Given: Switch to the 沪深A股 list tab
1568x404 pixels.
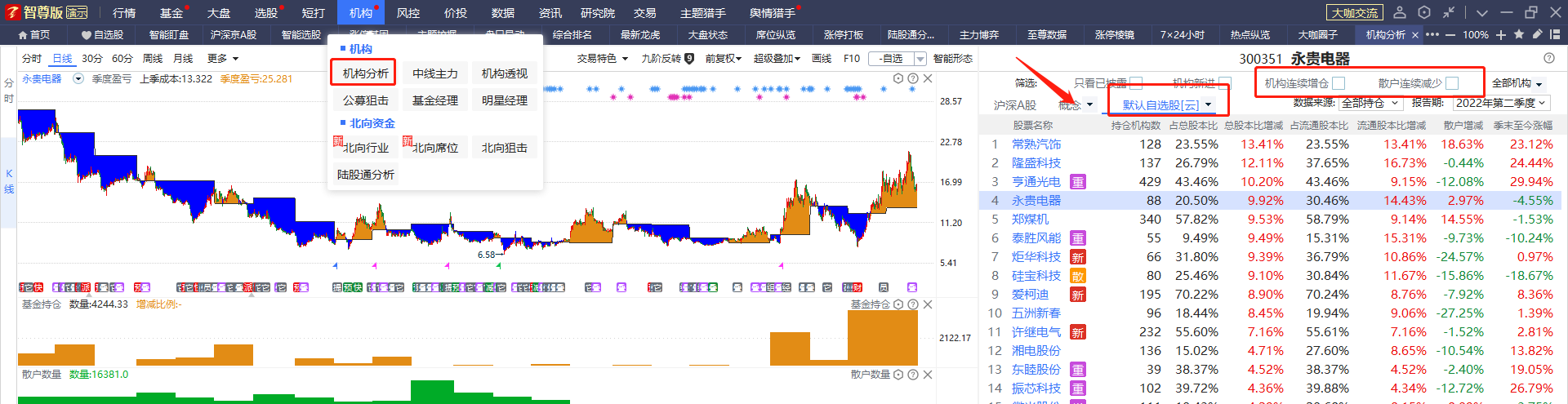Looking at the screenshot, I should tap(1014, 105).
